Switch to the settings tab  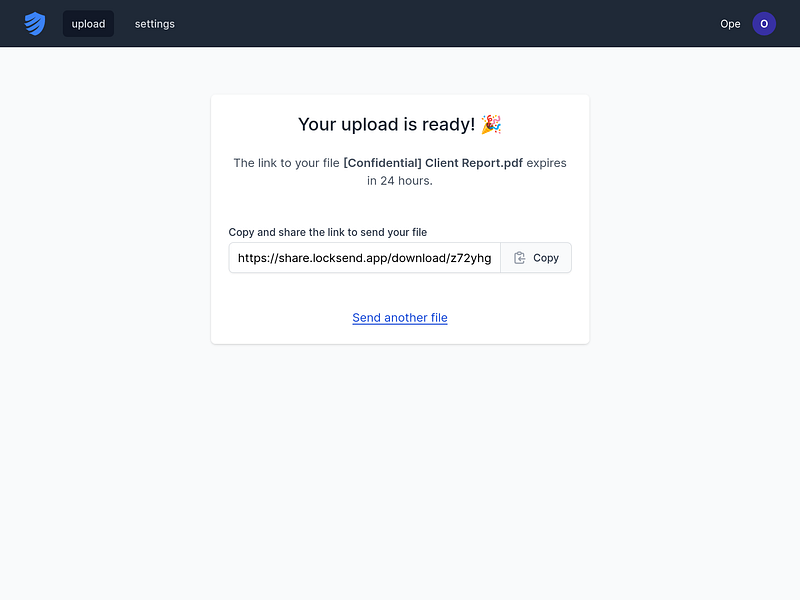pyautogui.click(x=155, y=23)
